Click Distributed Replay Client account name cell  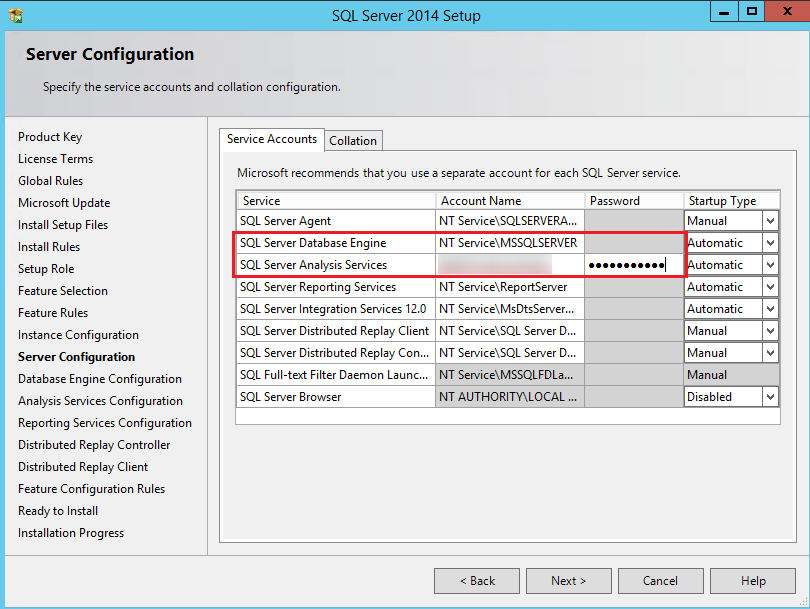(x=510, y=331)
